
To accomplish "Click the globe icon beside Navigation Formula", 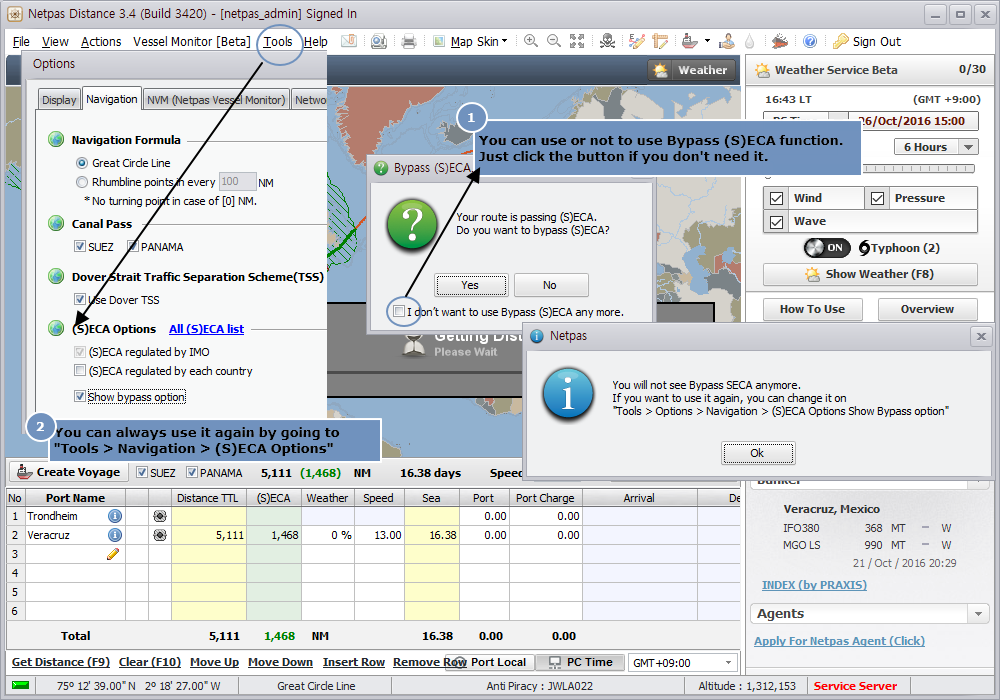I will pyautogui.click(x=56, y=139).
